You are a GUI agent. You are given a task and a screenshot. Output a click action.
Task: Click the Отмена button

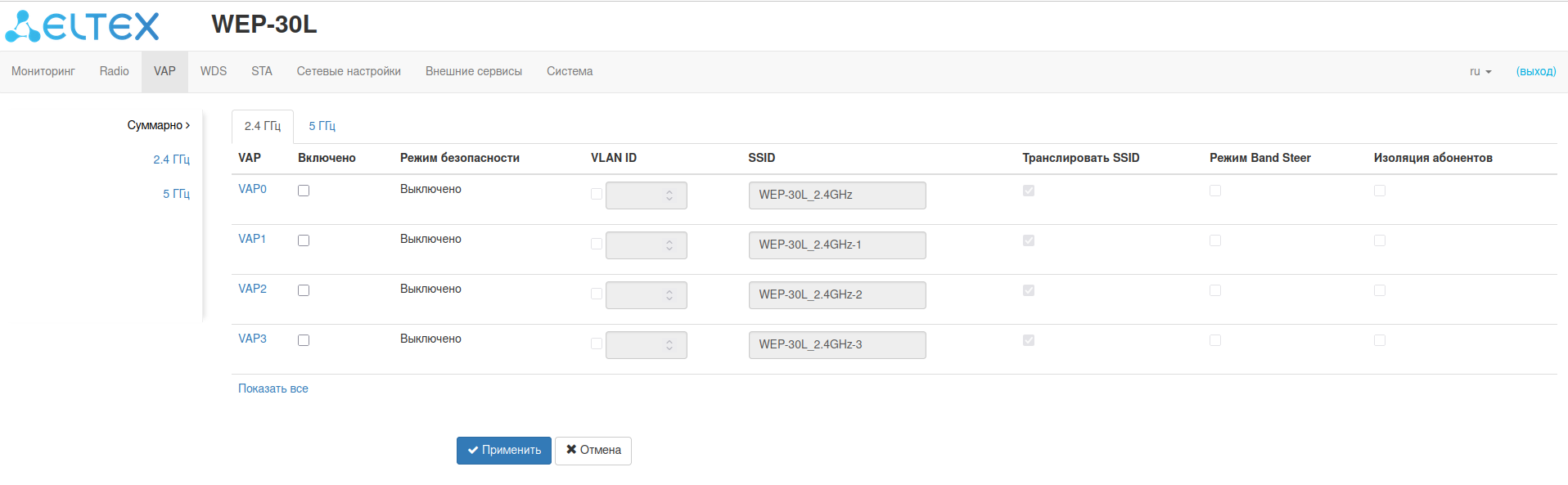pos(593,451)
